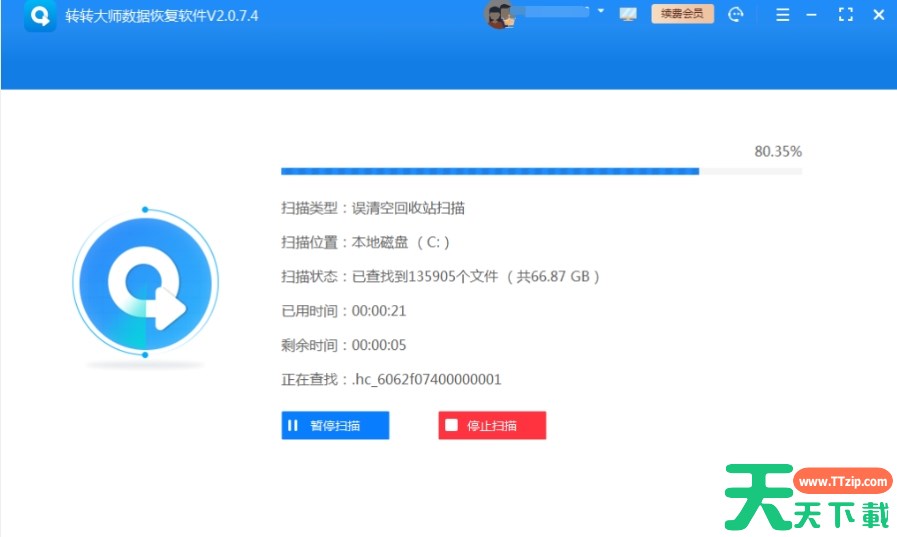Close the data recovery application
The height and width of the screenshot is (537, 897).
(878, 15)
